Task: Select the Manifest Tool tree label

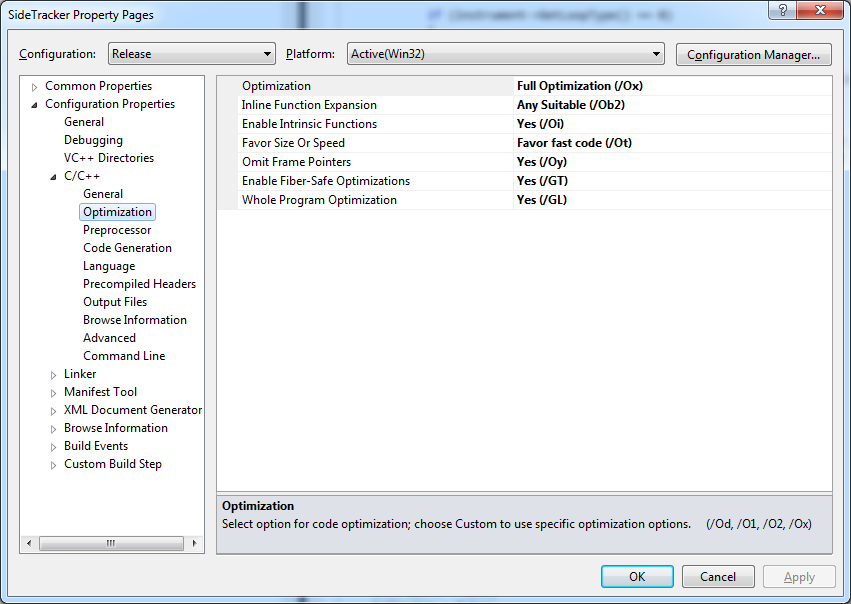Action: [100, 392]
